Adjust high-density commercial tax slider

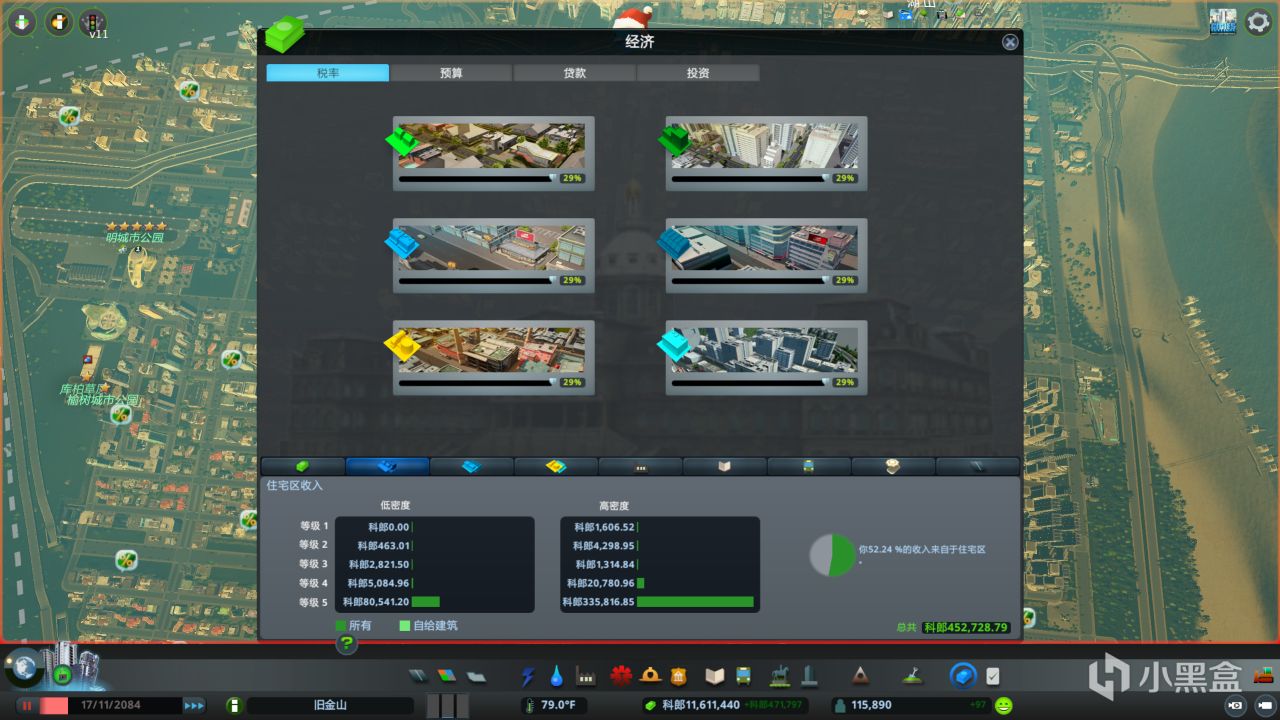tap(751, 280)
